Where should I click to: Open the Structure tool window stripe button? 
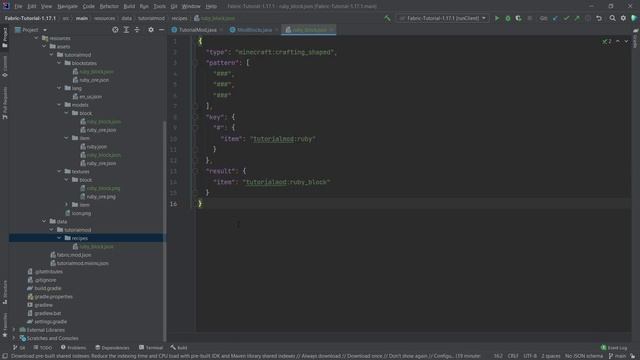coord(4,292)
